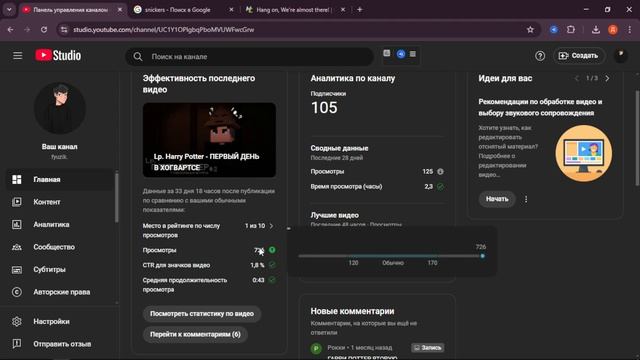Click Отправить отзыв in the sidebar
The image size is (640, 360).
(x=60, y=344)
